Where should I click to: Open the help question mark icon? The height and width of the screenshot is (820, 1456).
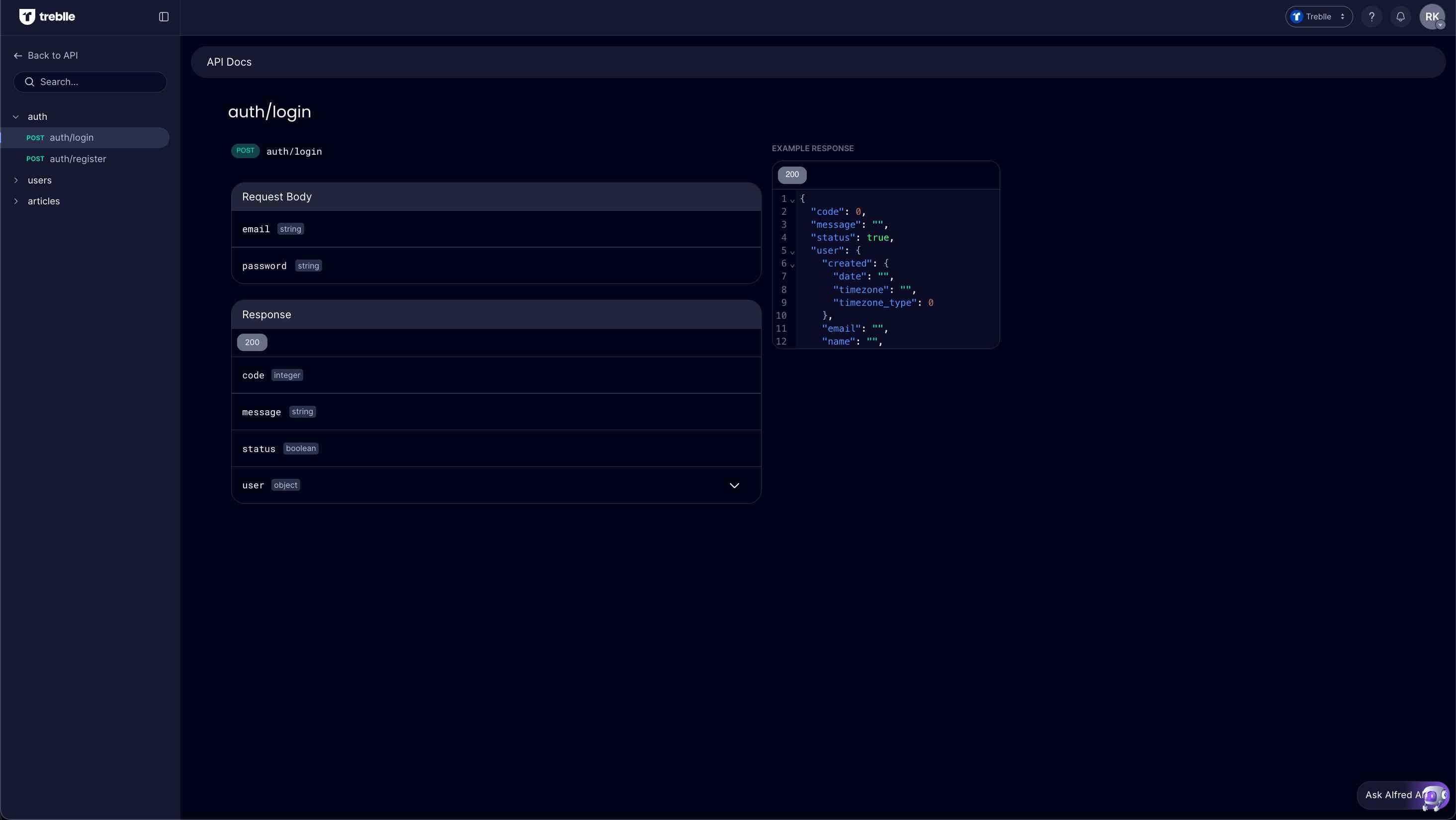tap(1372, 16)
